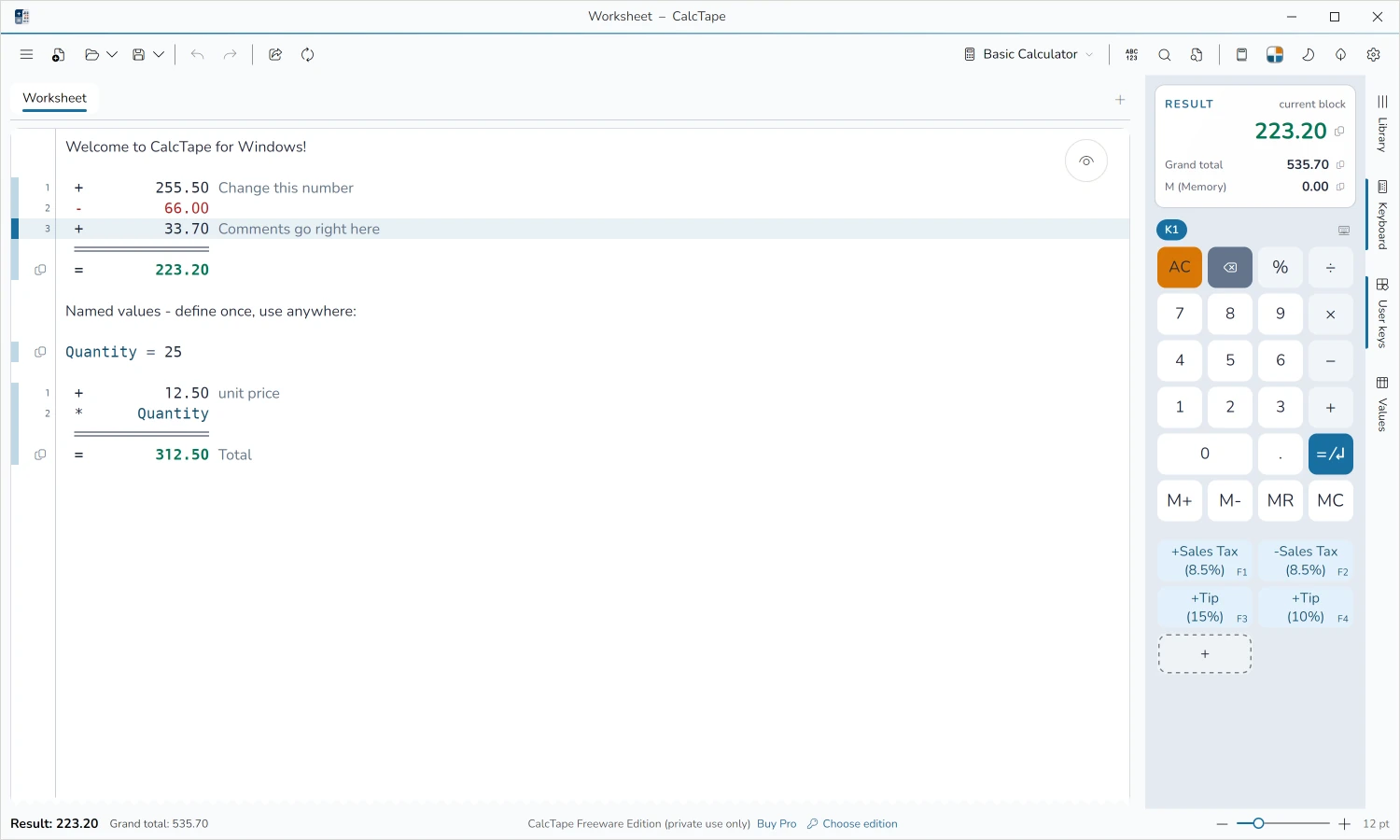
Task: Copy the current block result 223.20
Action: click(x=1339, y=132)
